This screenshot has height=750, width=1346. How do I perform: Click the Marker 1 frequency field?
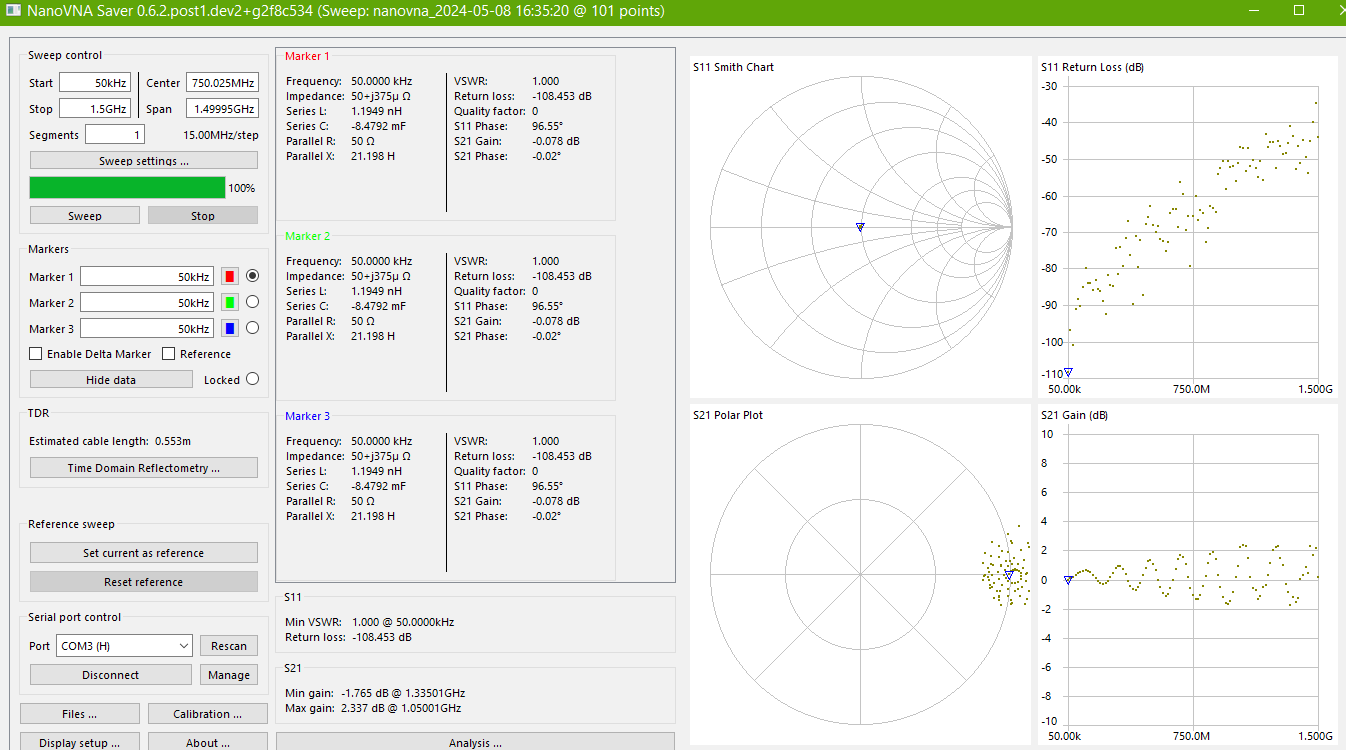point(148,276)
